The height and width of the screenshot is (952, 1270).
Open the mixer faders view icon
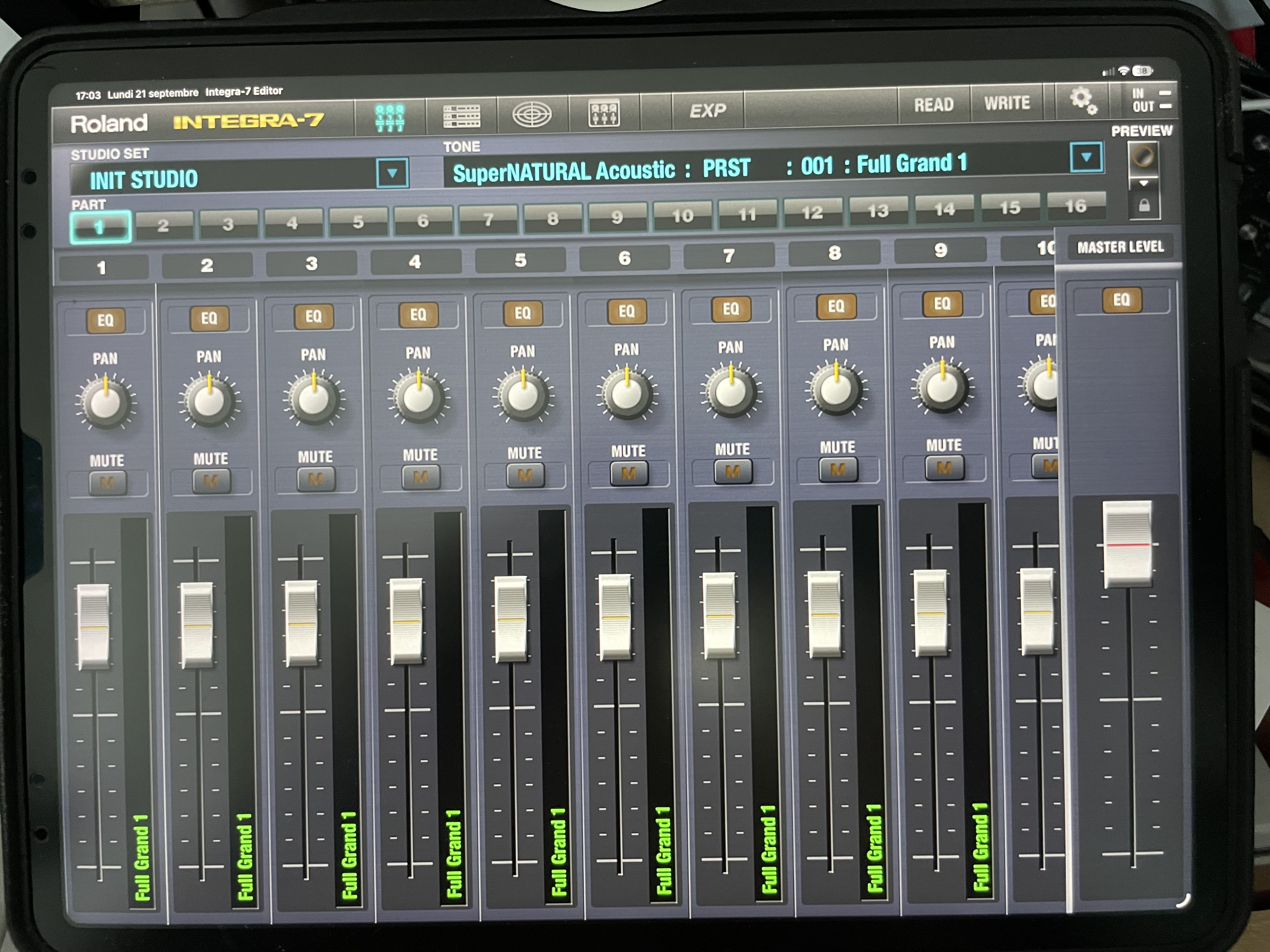(390, 117)
